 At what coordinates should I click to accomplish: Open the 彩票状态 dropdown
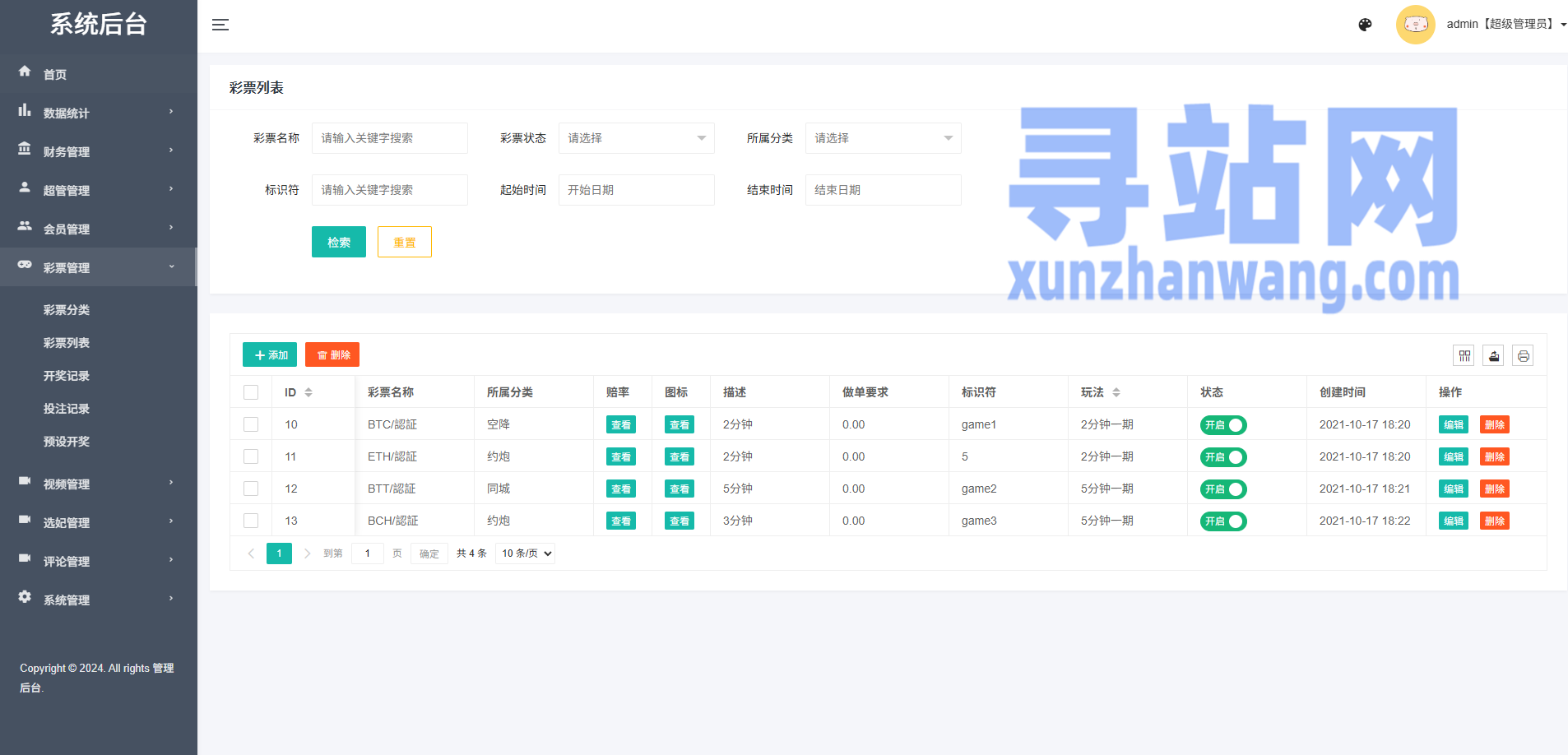click(636, 138)
